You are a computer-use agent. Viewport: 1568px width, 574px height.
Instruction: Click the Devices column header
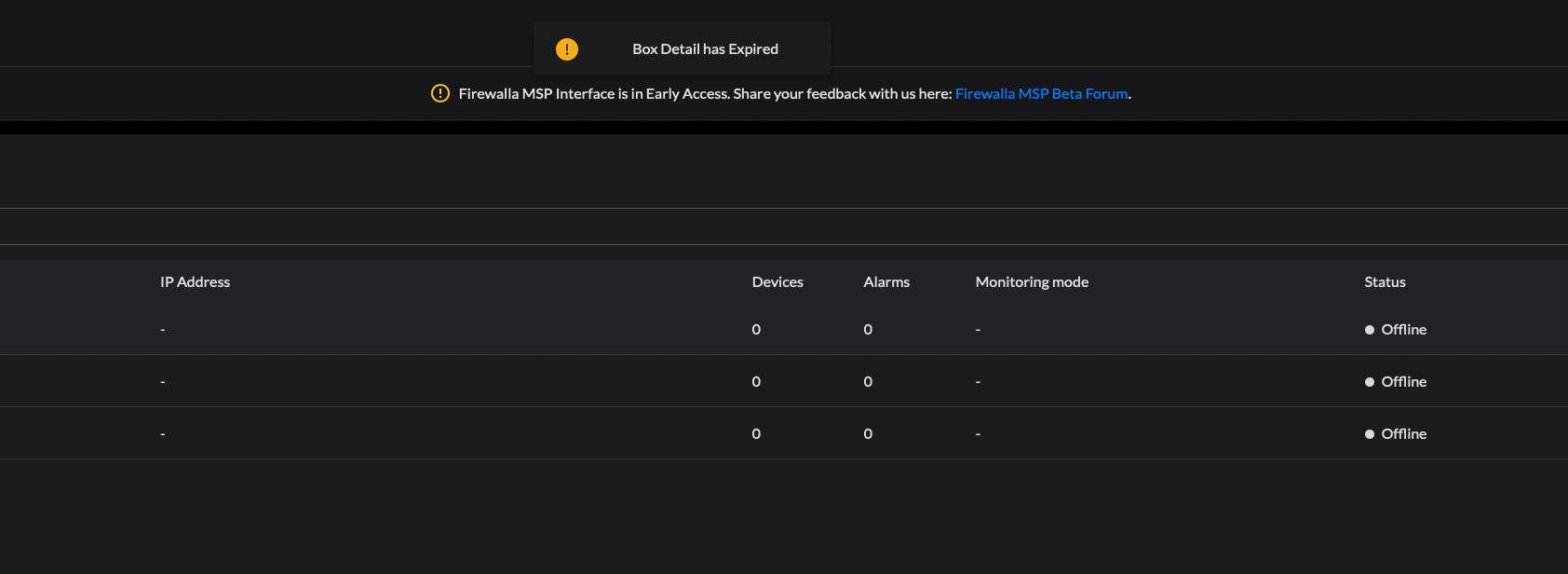coord(777,282)
